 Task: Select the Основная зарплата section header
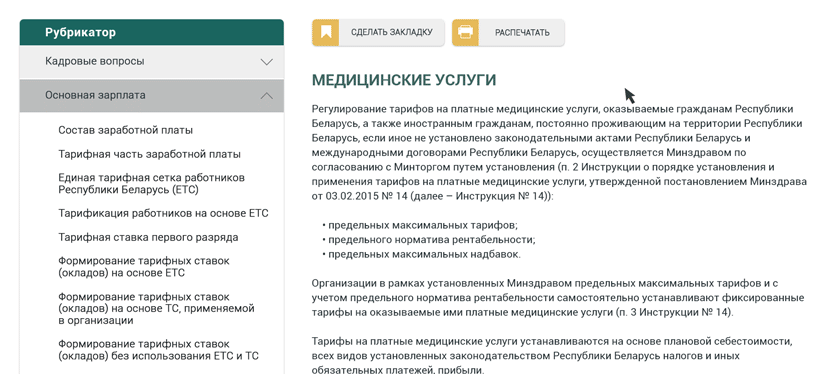(152, 96)
